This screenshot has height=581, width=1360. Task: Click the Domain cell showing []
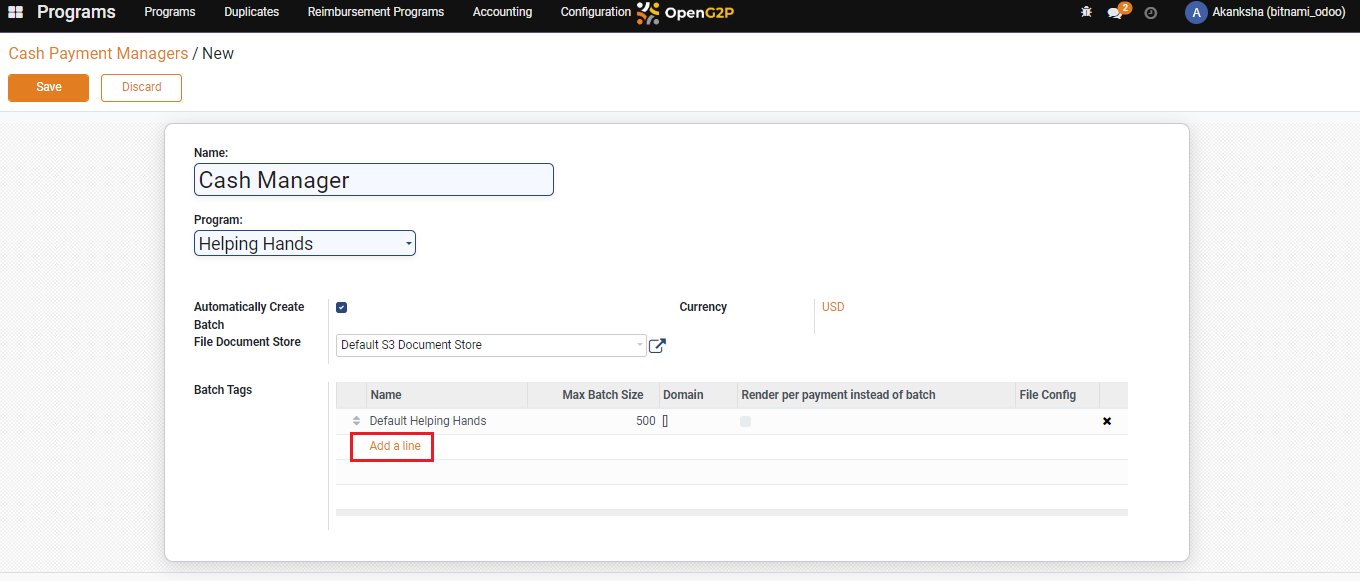tap(698, 421)
